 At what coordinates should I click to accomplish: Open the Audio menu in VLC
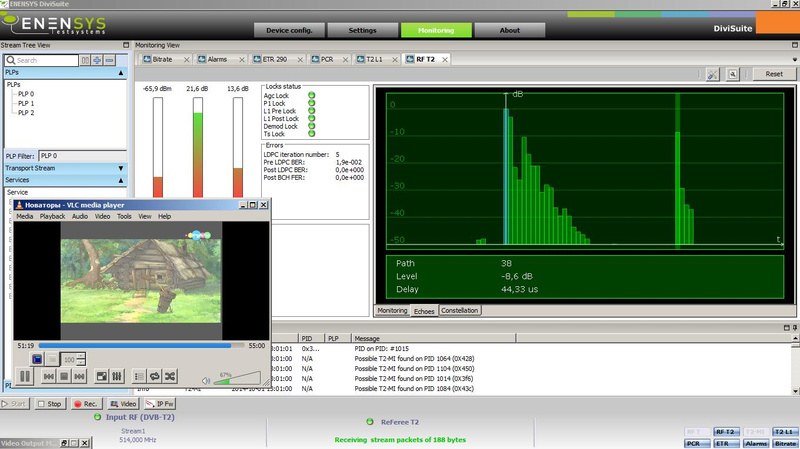click(79, 216)
